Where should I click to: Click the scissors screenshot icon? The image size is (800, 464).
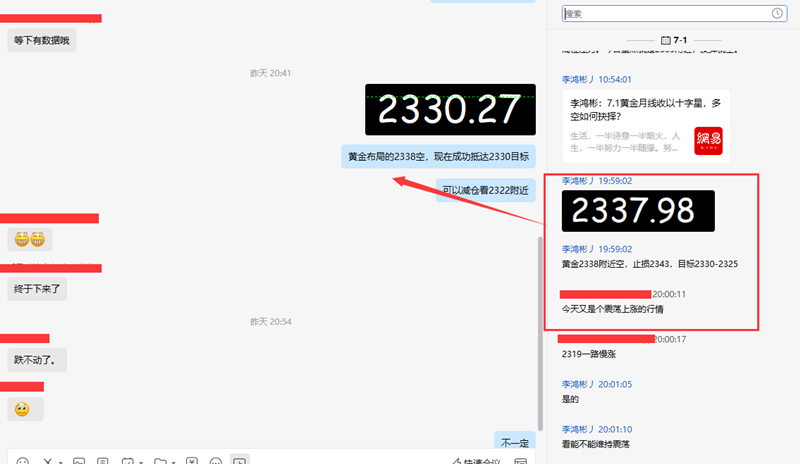47,460
